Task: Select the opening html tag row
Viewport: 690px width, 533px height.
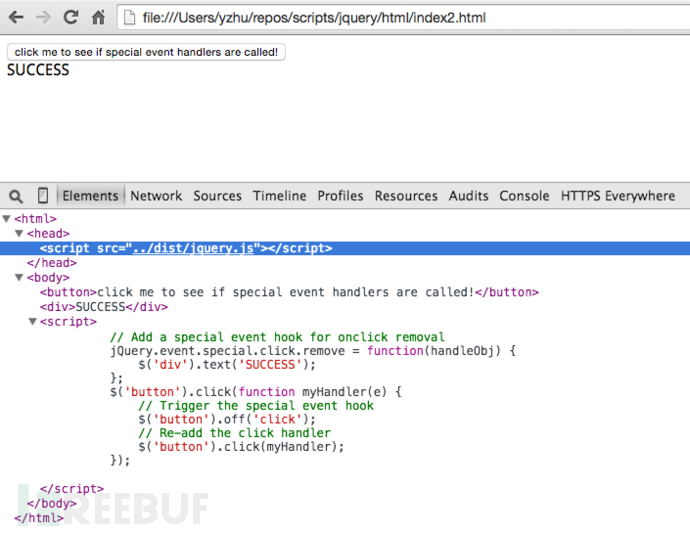Action: (35, 219)
